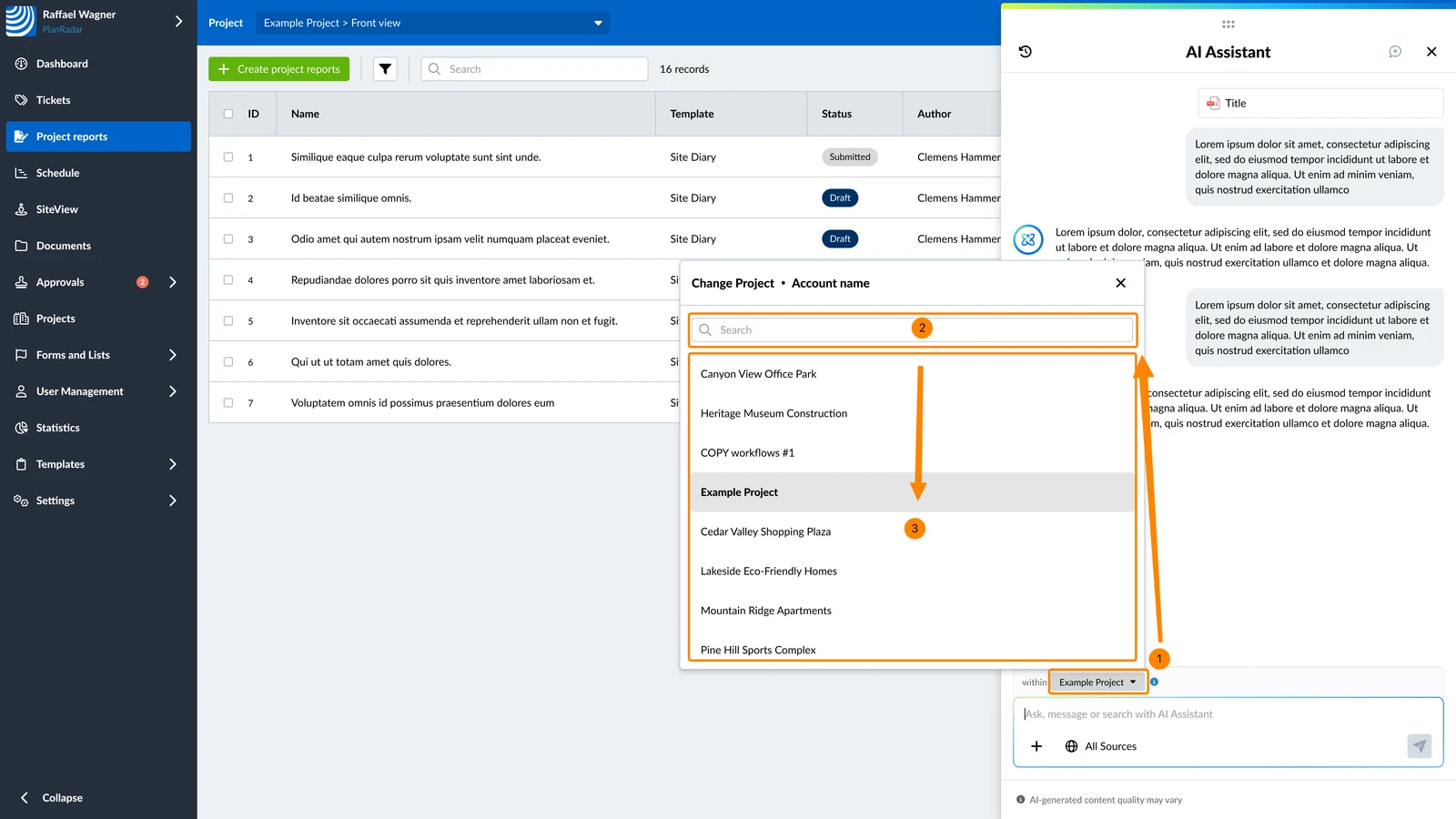Close the Change Project popup

click(1120, 283)
